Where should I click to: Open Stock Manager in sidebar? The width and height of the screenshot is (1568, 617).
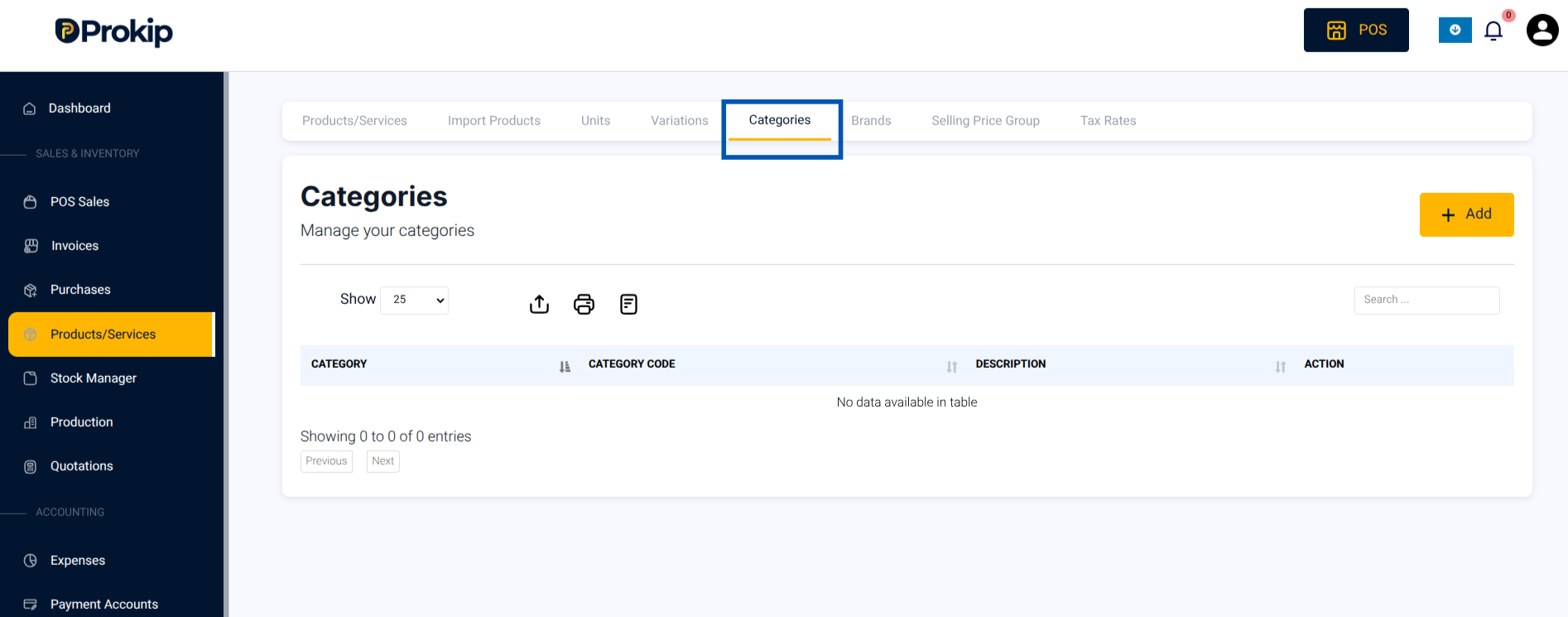tap(94, 378)
